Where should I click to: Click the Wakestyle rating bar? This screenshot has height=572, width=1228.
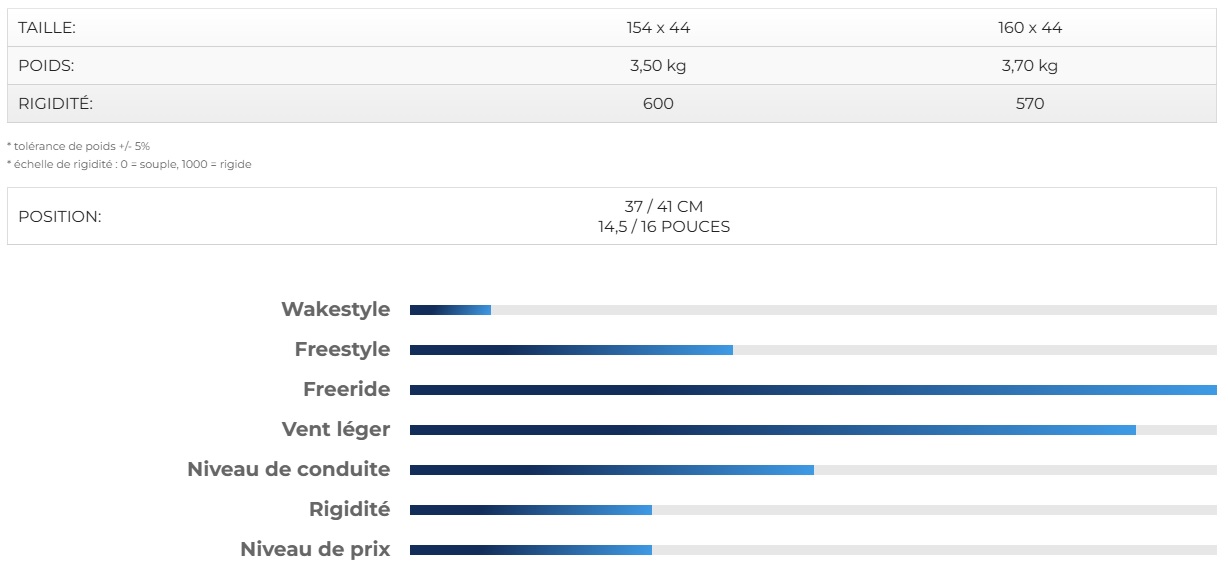(x=812, y=310)
